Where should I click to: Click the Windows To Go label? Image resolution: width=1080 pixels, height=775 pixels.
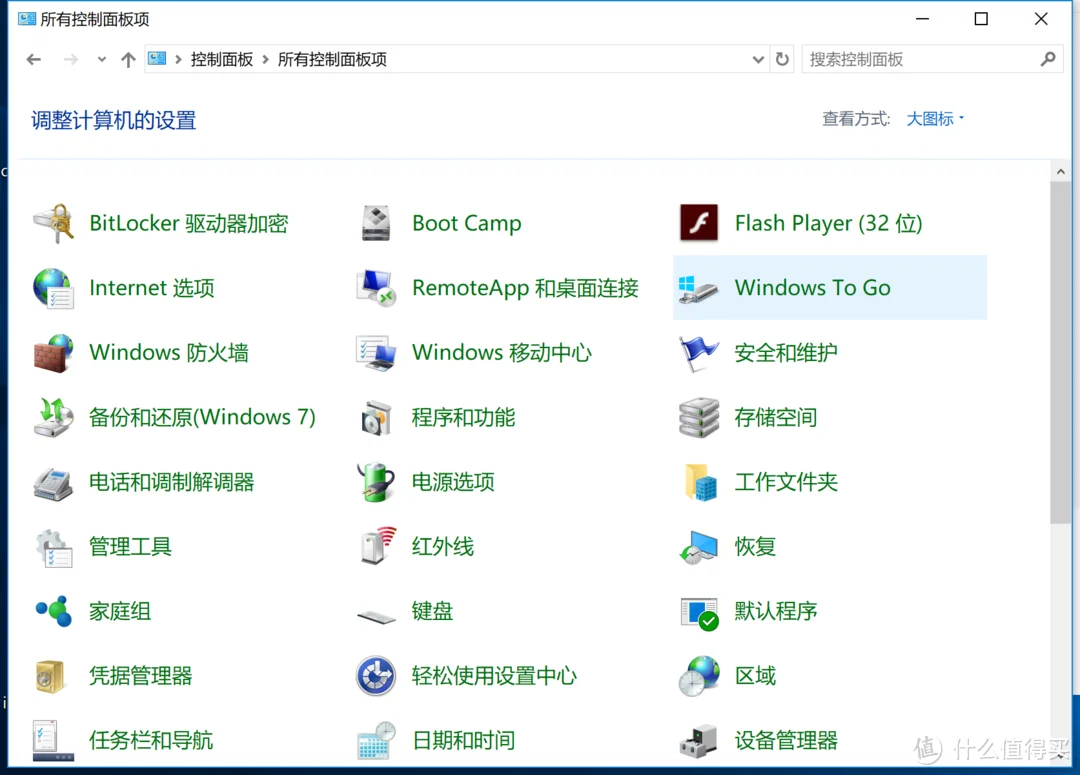pyautogui.click(x=812, y=288)
